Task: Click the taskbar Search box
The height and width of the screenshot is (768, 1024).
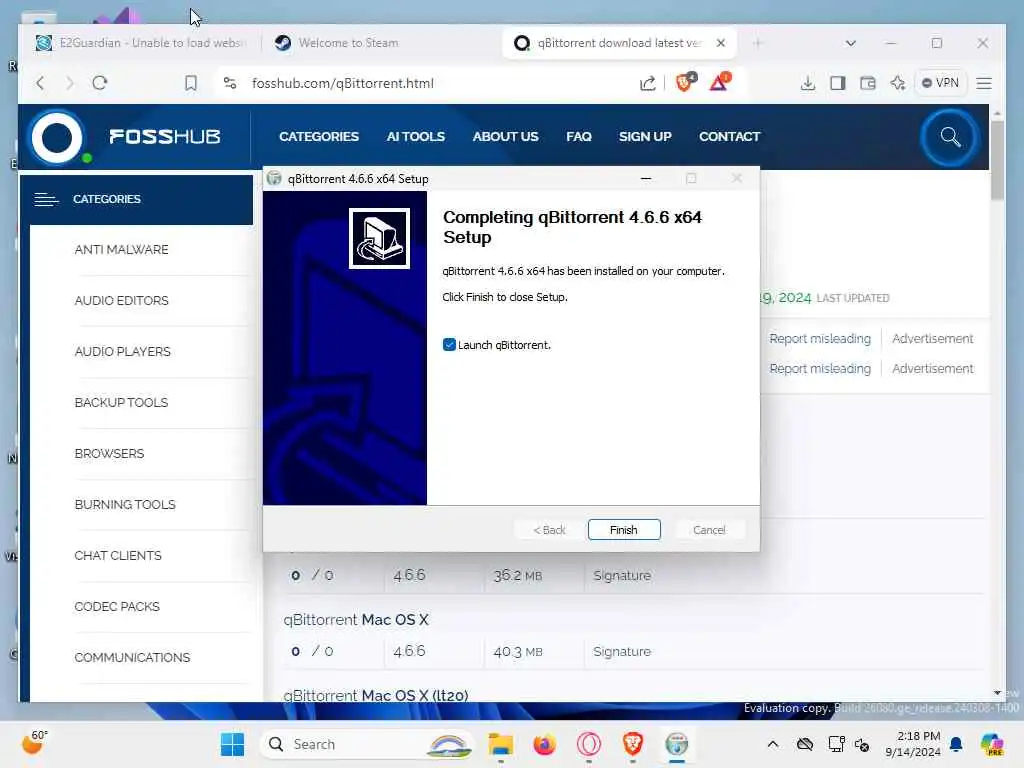Action: [367, 744]
